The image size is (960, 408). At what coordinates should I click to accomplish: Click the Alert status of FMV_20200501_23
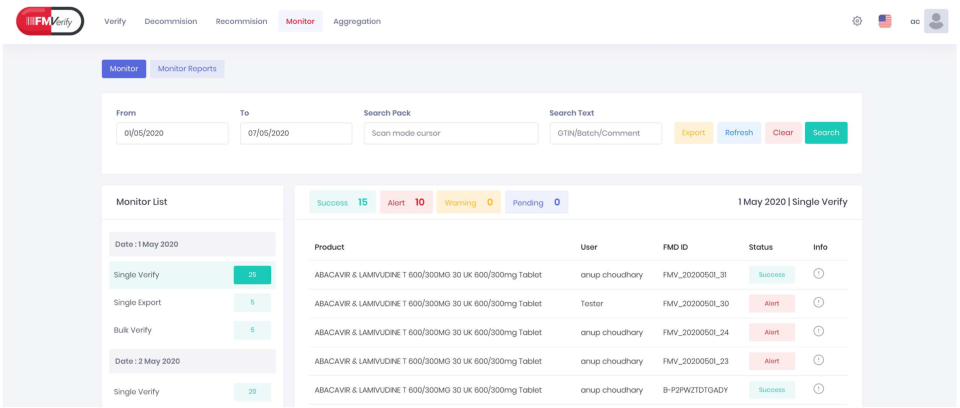[x=771, y=361]
